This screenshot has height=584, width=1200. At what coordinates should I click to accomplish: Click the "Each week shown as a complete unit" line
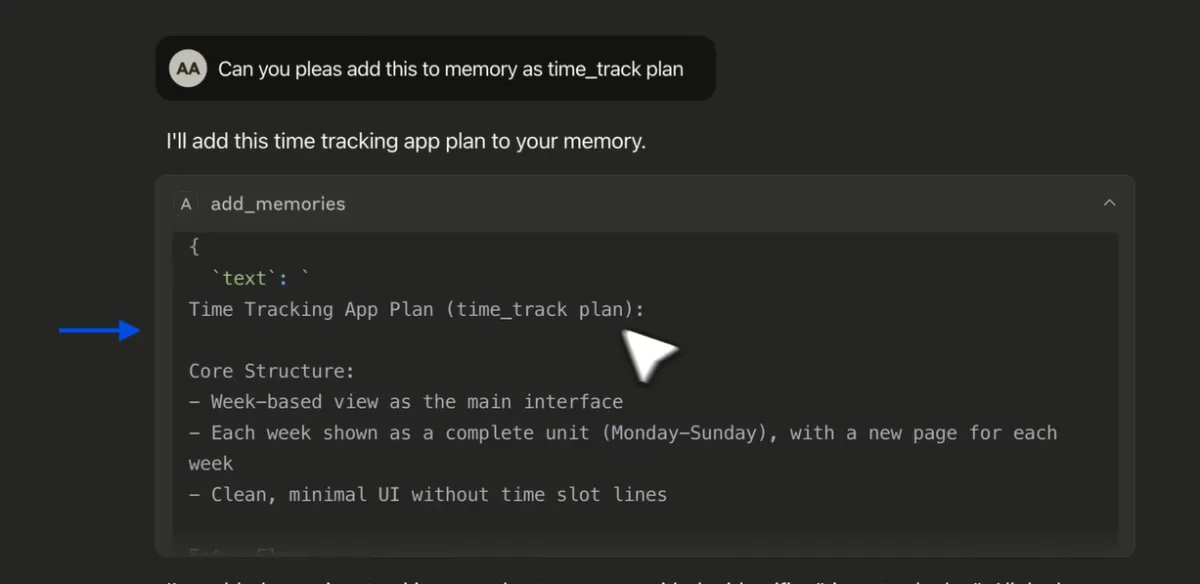click(x=623, y=433)
